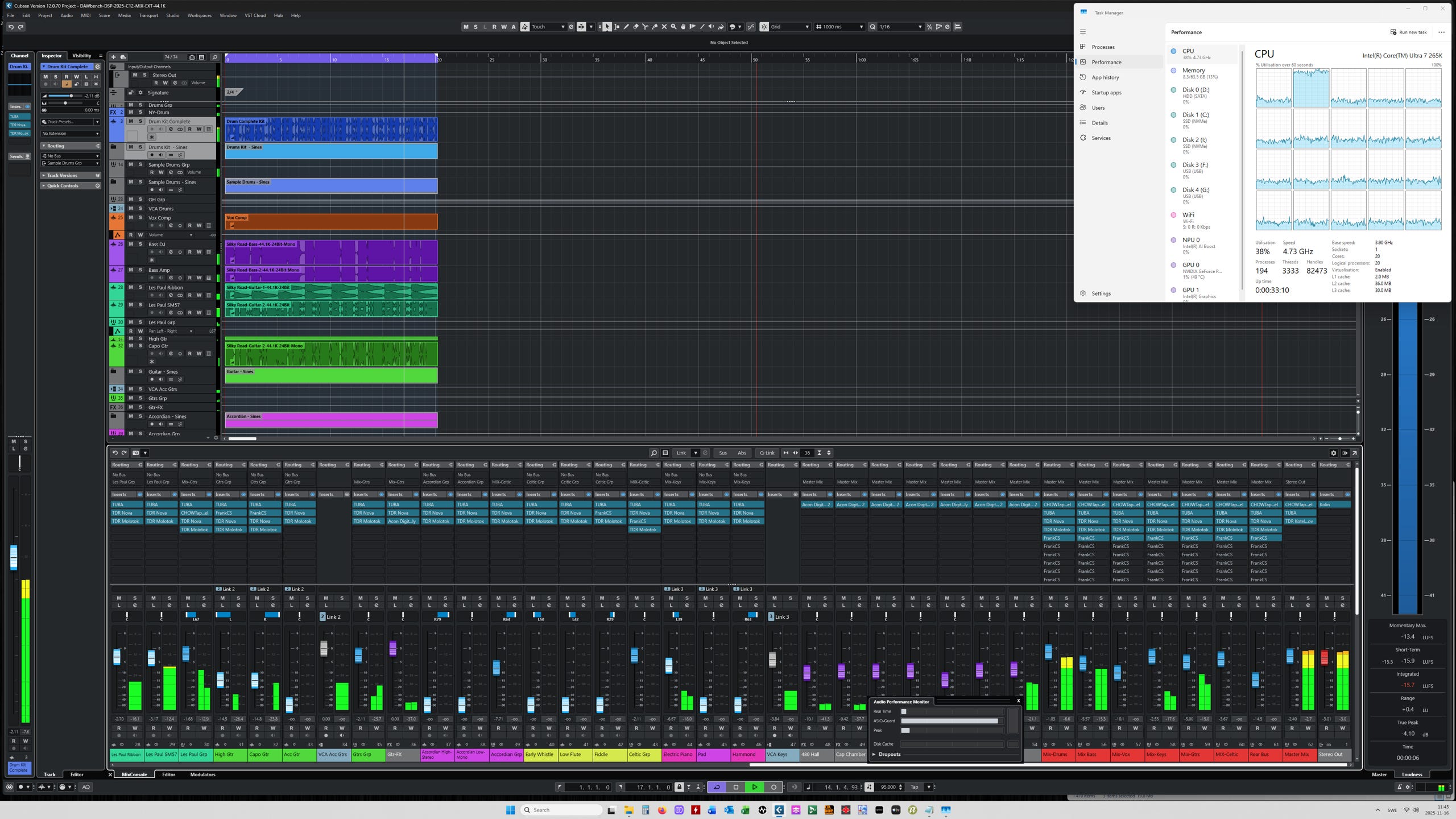1456x819 pixels.
Task: Solo the Bass D.I track
Action: click(140, 244)
